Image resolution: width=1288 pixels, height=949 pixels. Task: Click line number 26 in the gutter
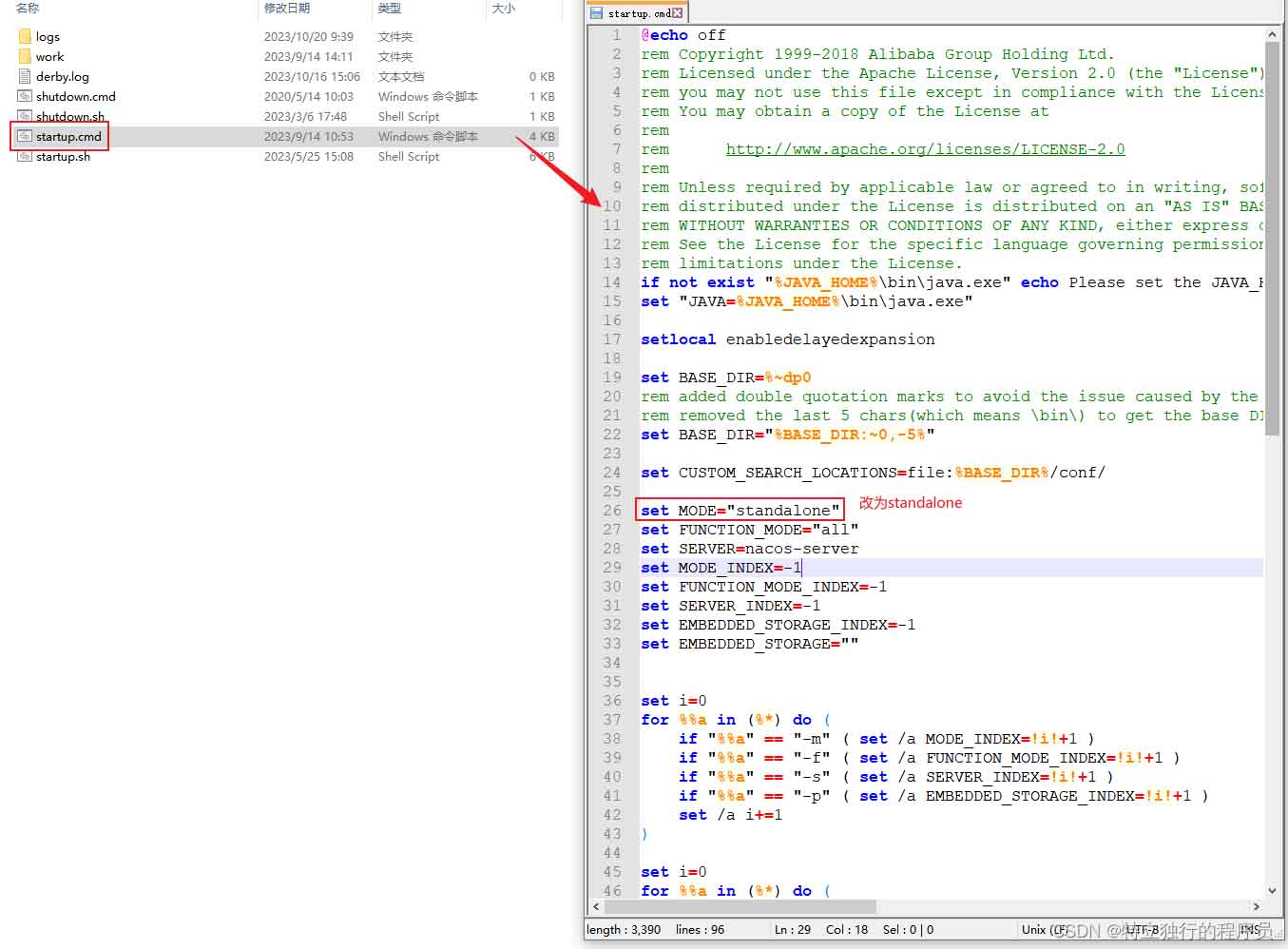(x=611, y=511)
